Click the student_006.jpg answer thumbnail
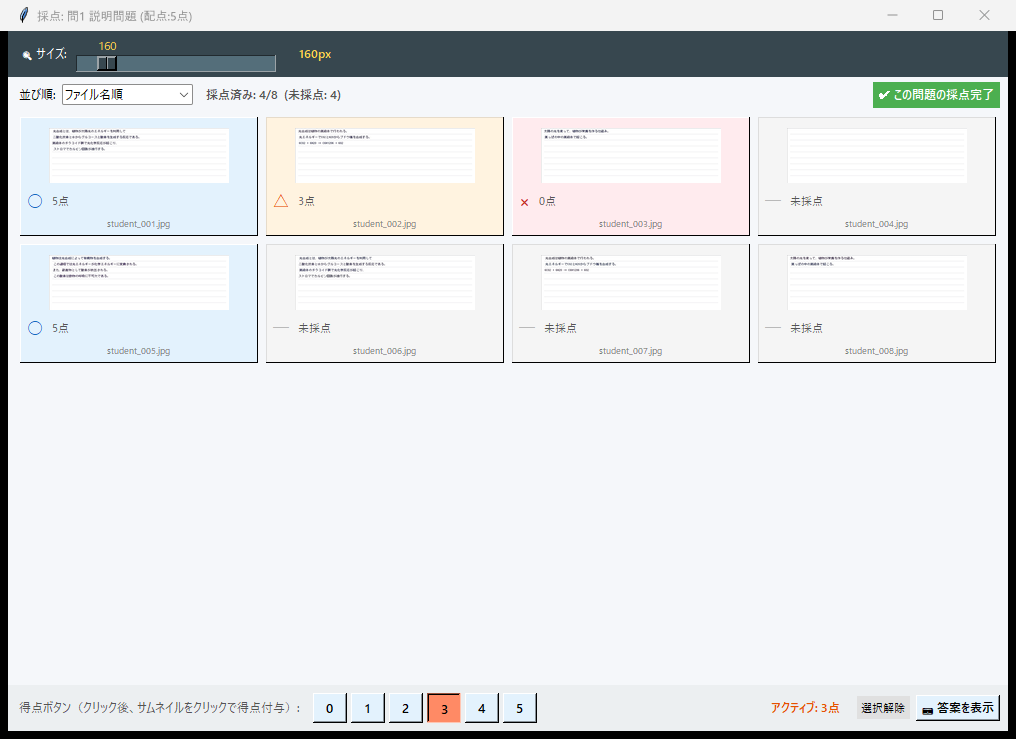The height and width of the screenshot is (739, 1016). (385, 283)
